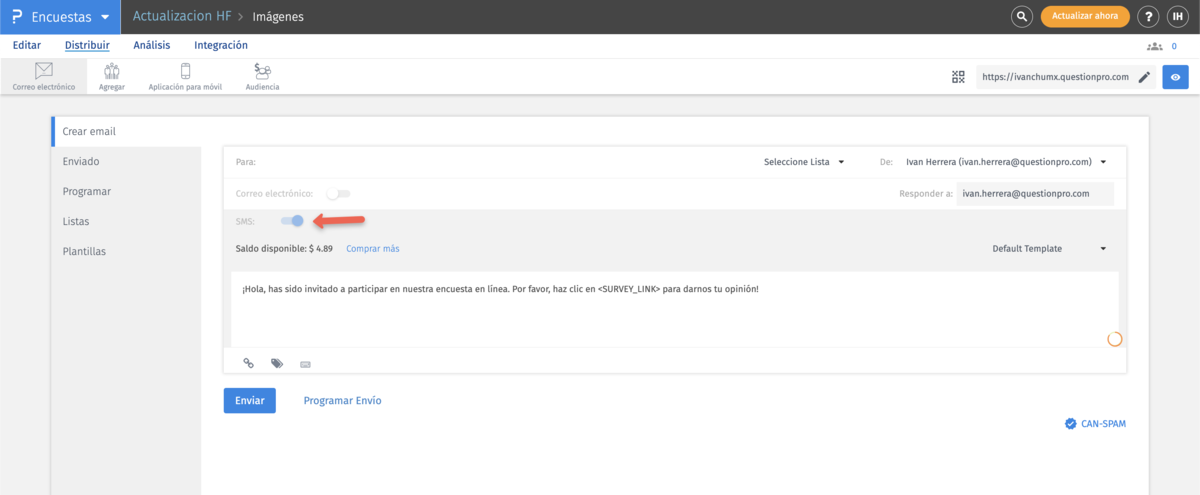Switch to the Análisis tab
Viewport: 1200px width, 495px height.
(x=152, y=45)
